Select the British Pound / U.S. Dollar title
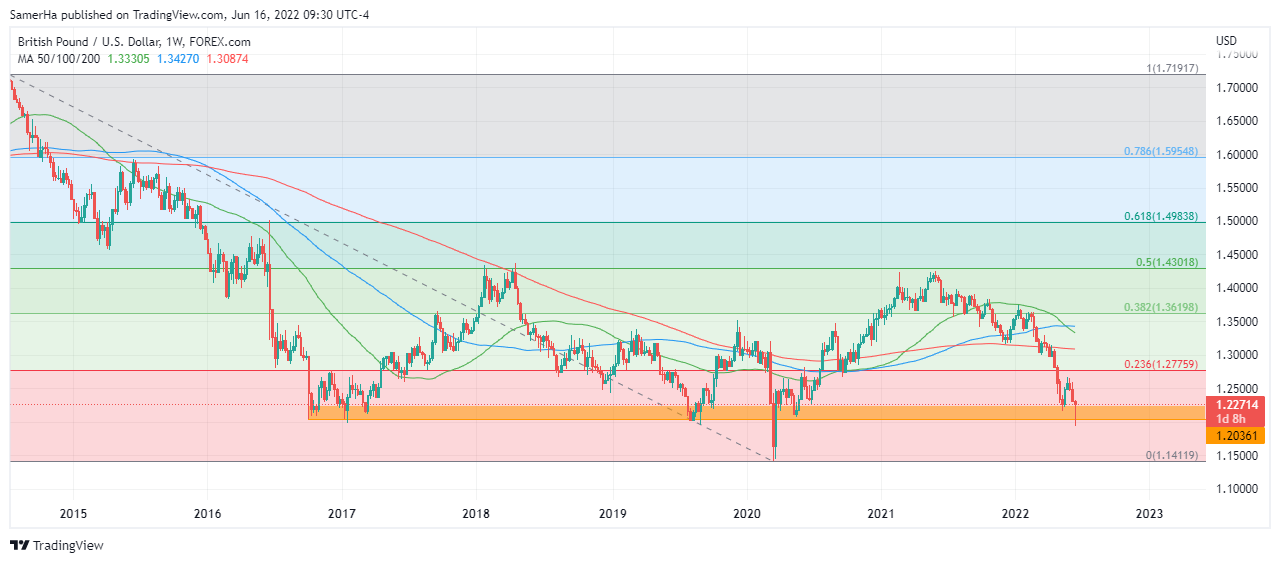 coord(134,42)
